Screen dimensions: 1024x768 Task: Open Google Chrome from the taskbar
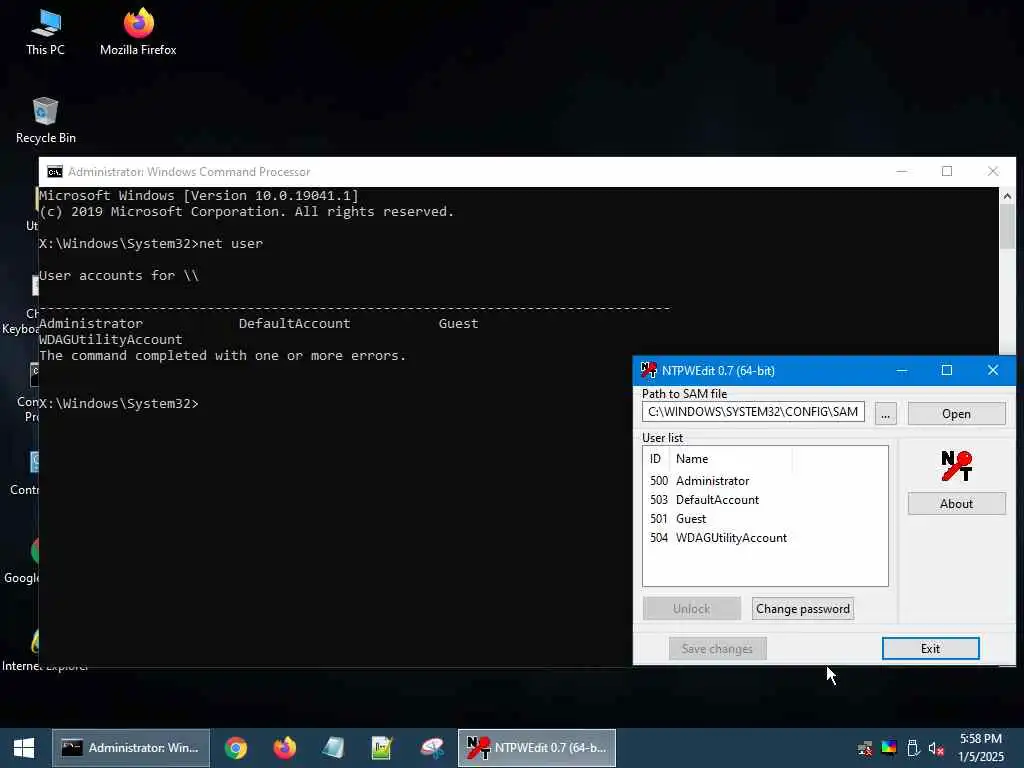(x=236, y=748)
